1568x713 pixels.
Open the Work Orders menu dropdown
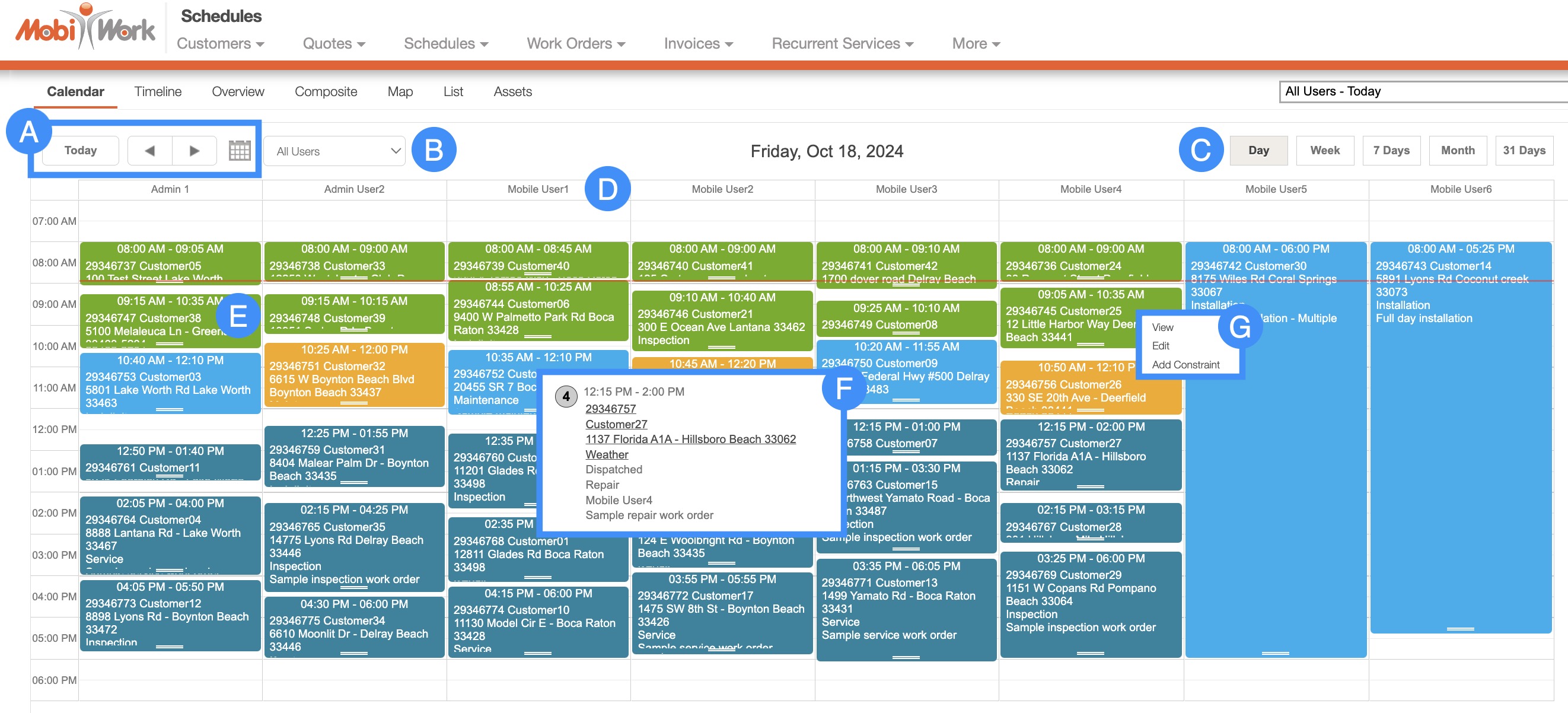[x=576, y=43]
